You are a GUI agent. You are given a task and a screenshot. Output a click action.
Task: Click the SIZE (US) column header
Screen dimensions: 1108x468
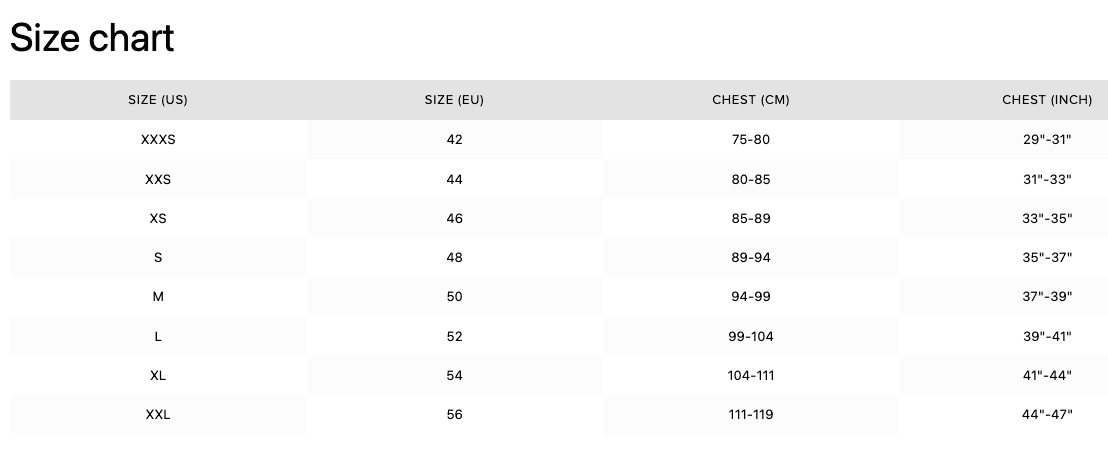click(158, 100)
